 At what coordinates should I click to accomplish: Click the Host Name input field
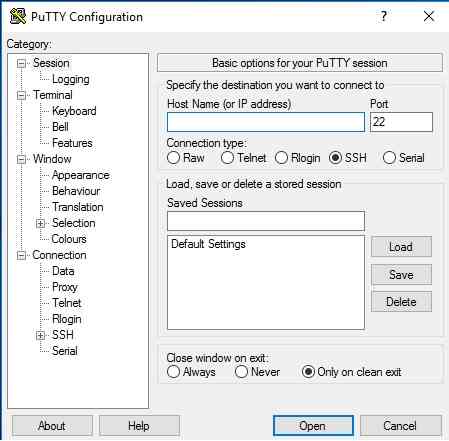266,122
